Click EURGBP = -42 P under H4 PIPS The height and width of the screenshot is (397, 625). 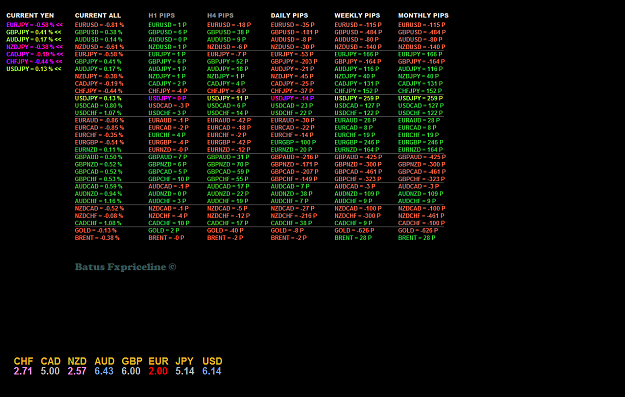229,142
